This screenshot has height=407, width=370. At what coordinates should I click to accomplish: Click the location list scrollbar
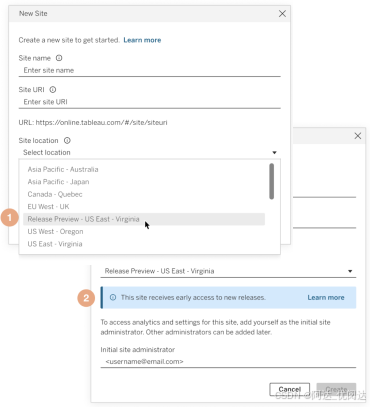[x=272, y=181]
